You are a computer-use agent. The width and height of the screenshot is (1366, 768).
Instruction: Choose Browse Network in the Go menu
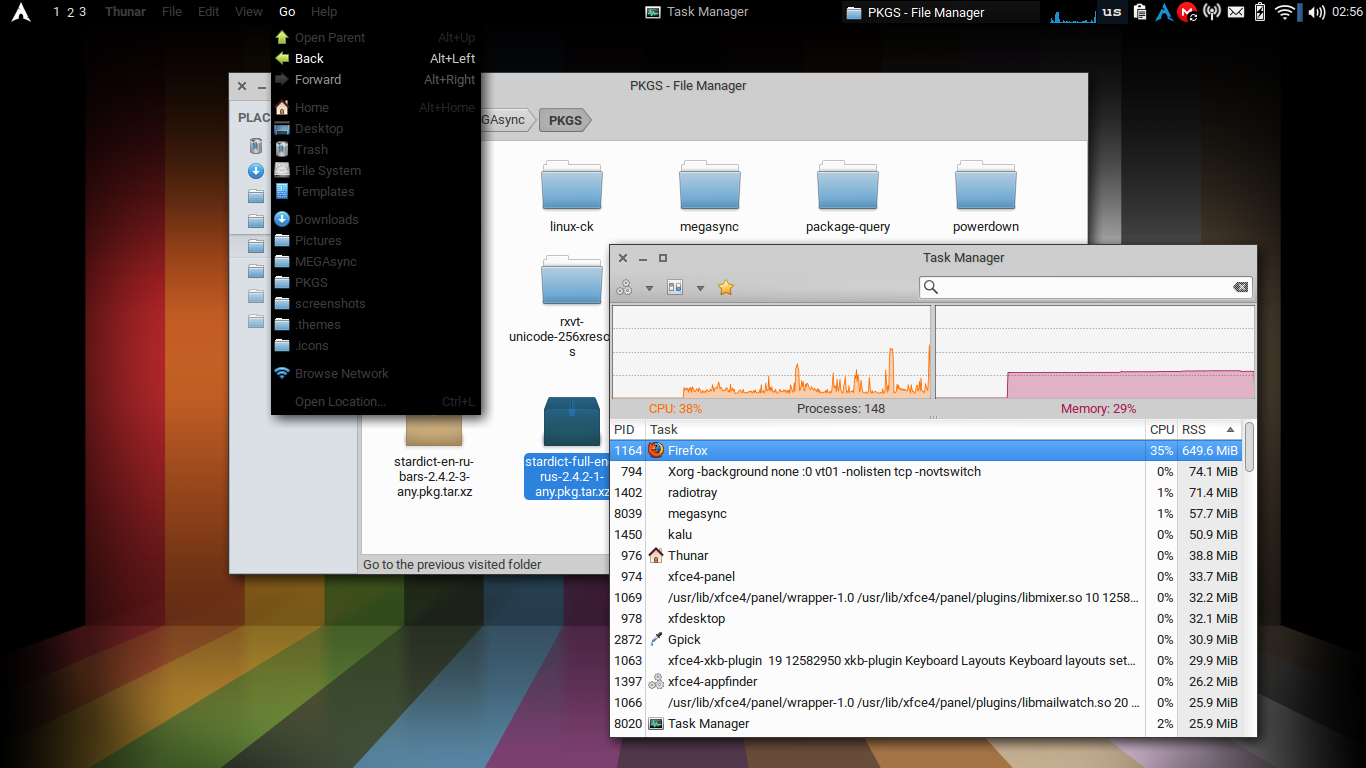(376, 374)
